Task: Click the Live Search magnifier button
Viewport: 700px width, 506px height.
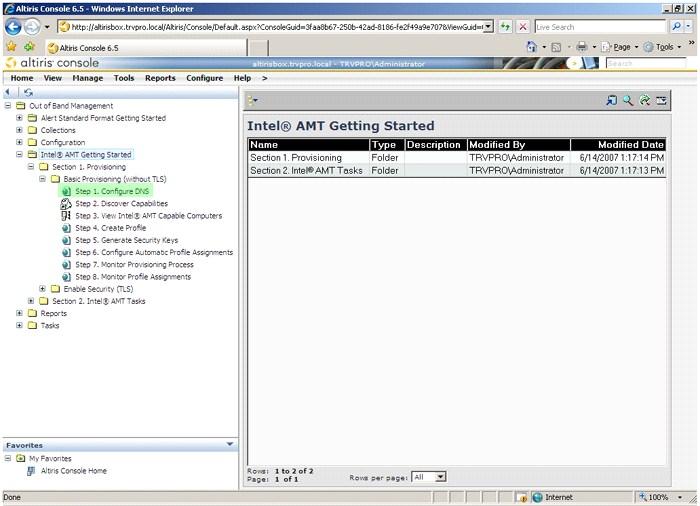Action: click(676, 27)
